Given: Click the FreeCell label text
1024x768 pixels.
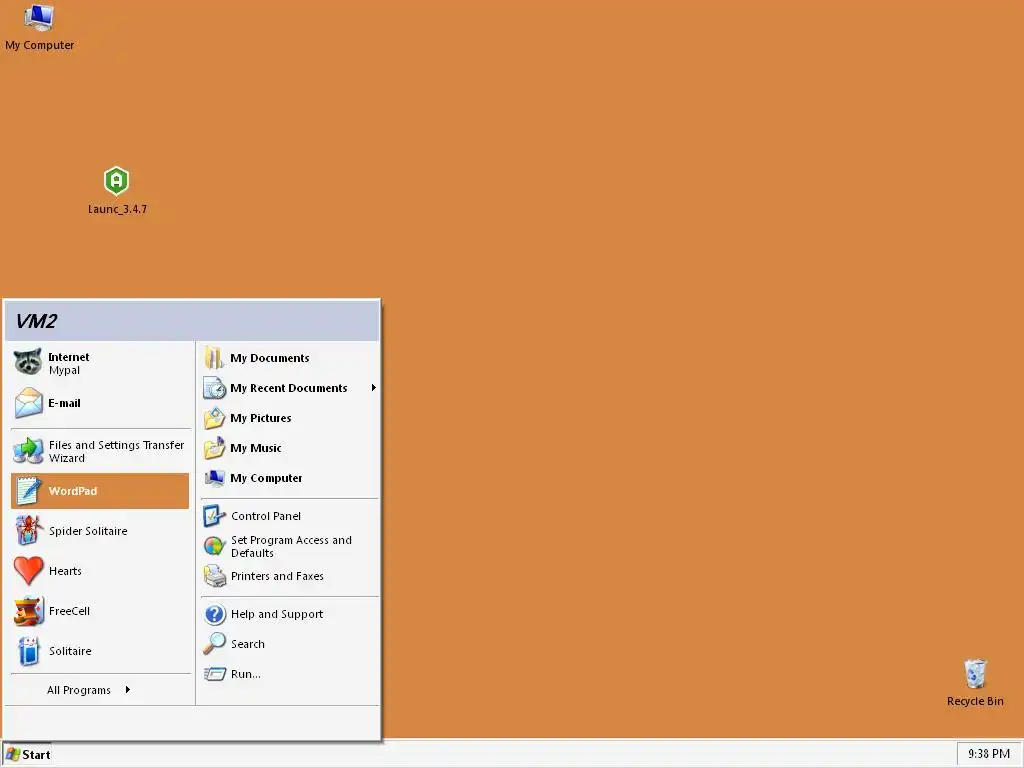Looking at the screenshot, I should tap(69, 611).
